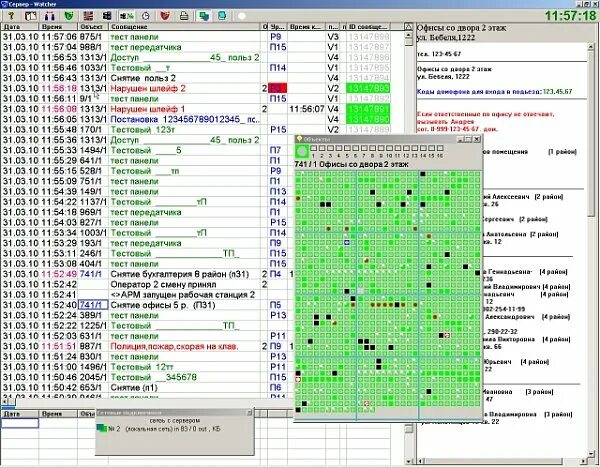Click the info panel horizontal scrollbar right arrow

click(584, 461)
